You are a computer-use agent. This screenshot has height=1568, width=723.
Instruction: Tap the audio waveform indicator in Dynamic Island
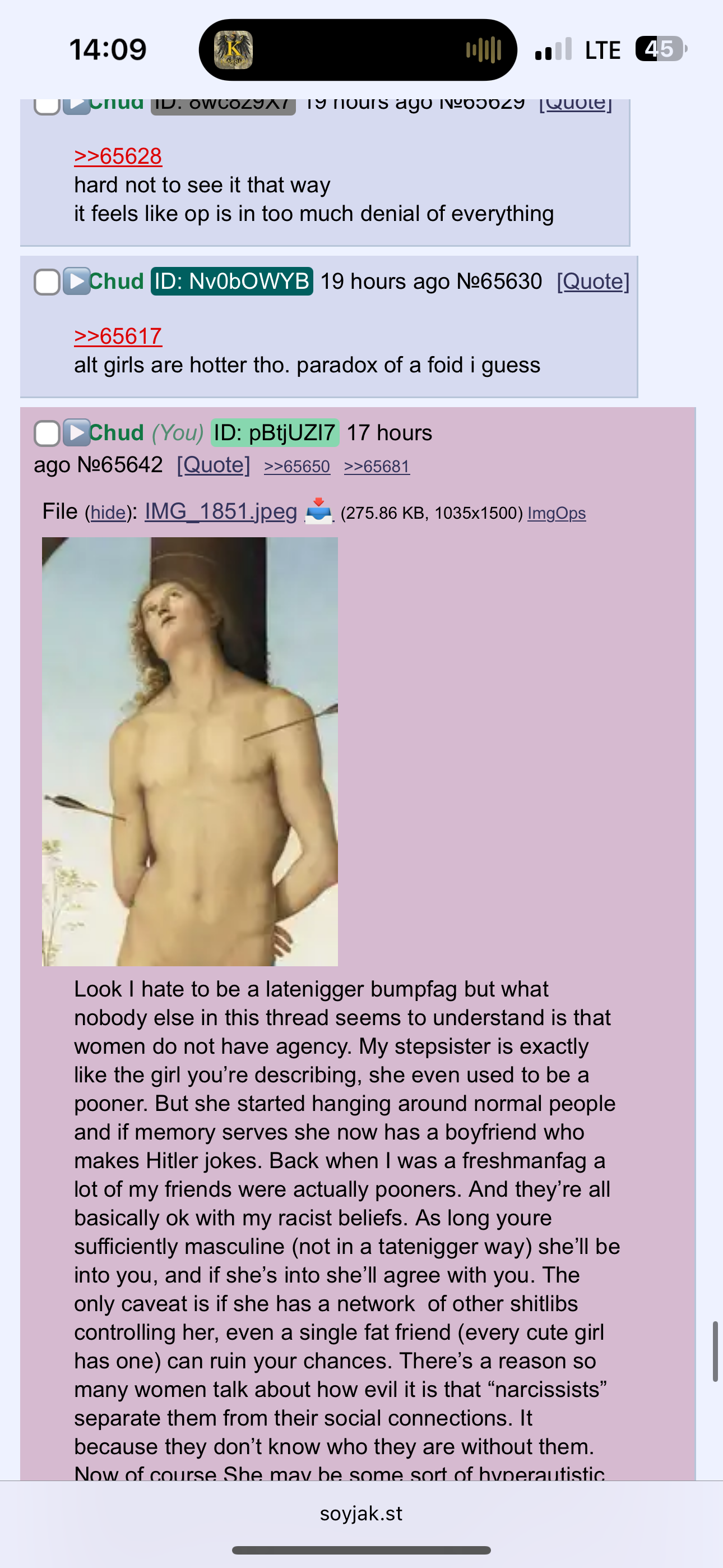click(x=483, y=50)
